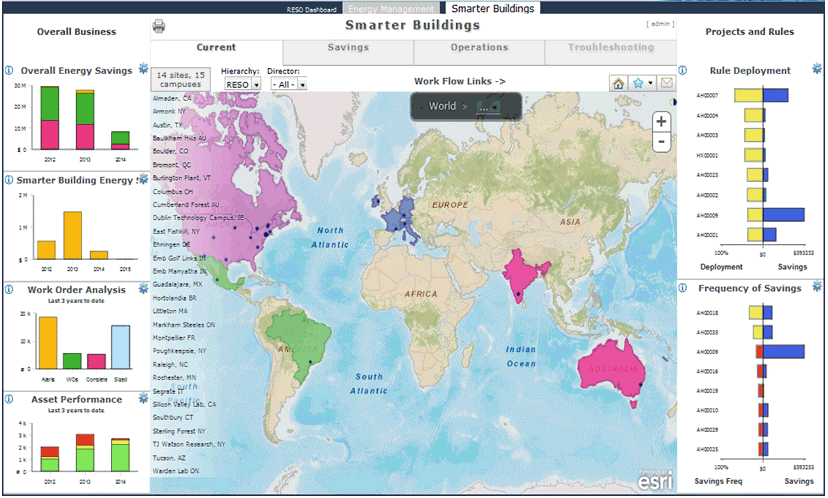Click the star favorites icon
Image resolution: width=828 pixels, height=498 pixels.
(638, 83)
